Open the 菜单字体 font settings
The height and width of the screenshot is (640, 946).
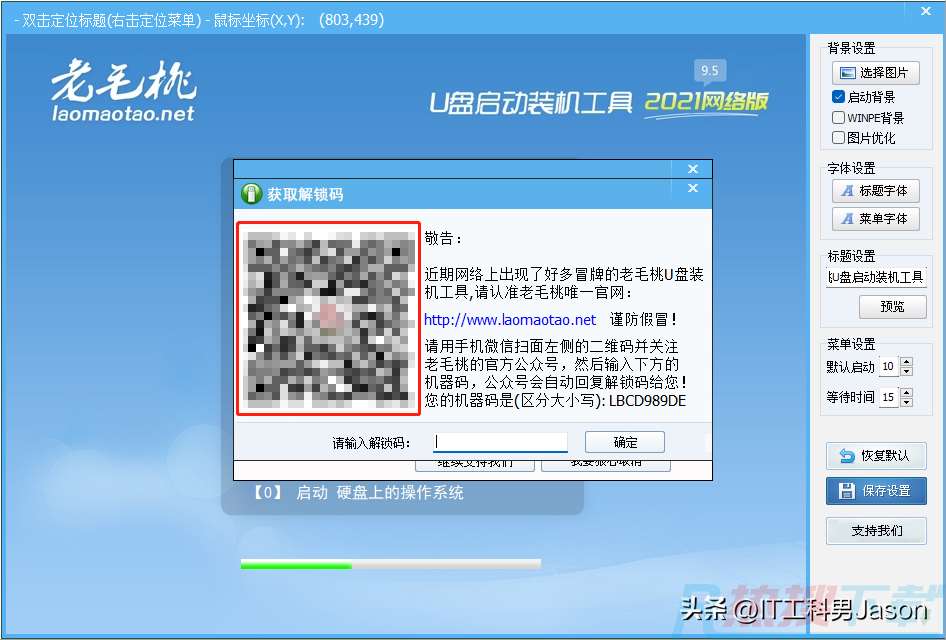pyautogui.click(x=875, y=218)
